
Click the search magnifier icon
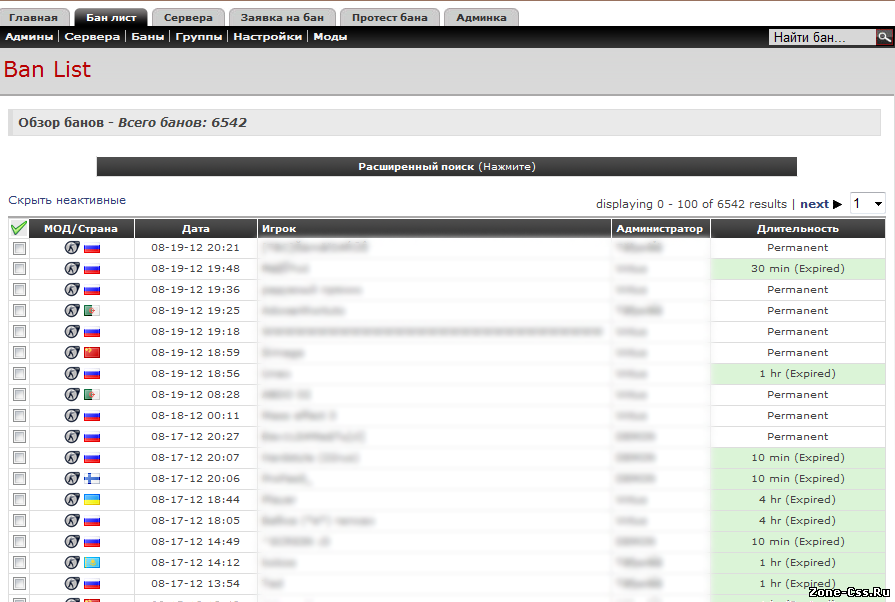coord(885,37)
